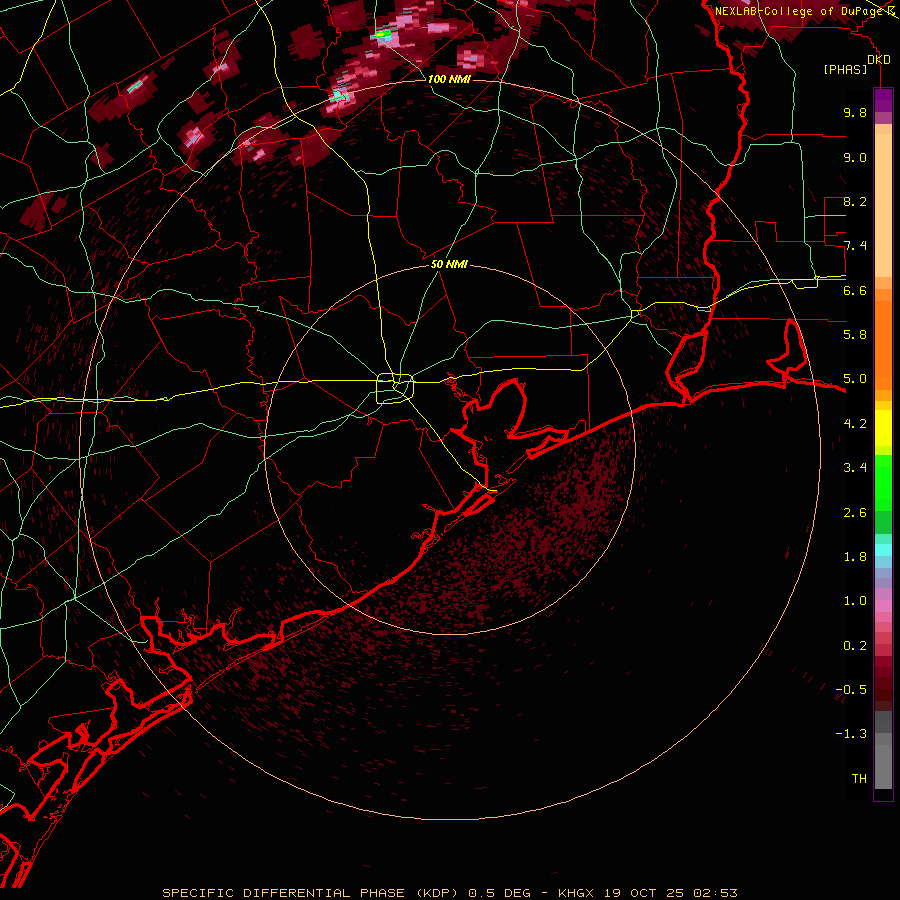Image resolution: width=900 pixels, height=900 pixels.
Task: Click the 9.8 value on the scale
Action: (x=855, y=113)
